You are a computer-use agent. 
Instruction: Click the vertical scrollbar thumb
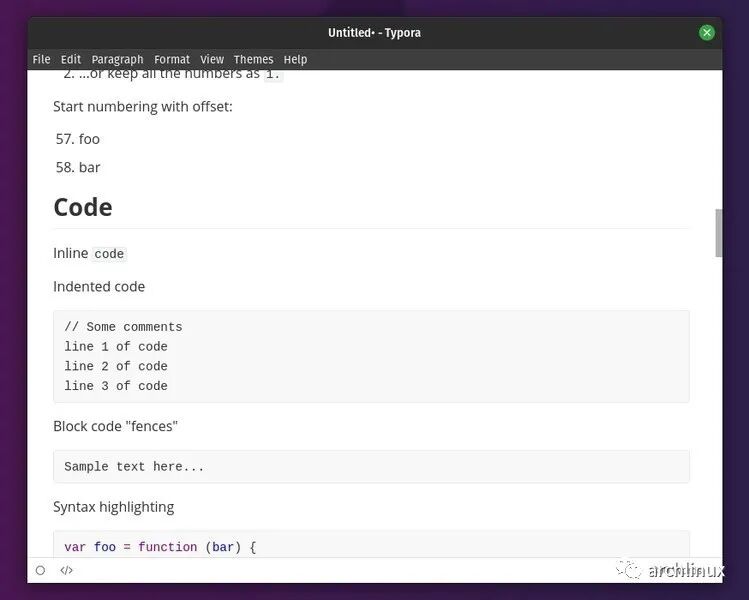coord(718,233)
